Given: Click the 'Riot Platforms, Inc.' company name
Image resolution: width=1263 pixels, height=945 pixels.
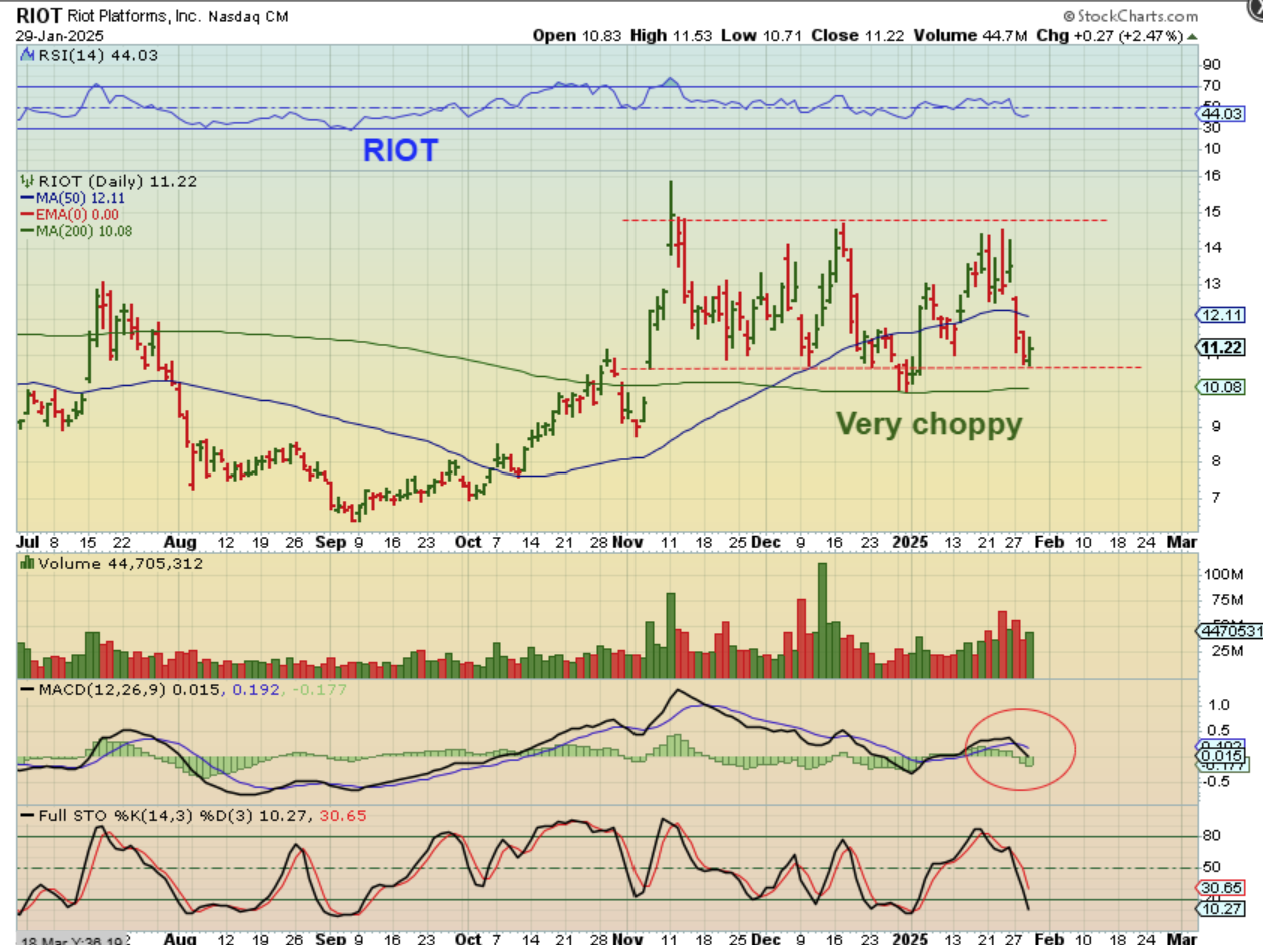Looking at the screenshot, I should tap(136, 17).
